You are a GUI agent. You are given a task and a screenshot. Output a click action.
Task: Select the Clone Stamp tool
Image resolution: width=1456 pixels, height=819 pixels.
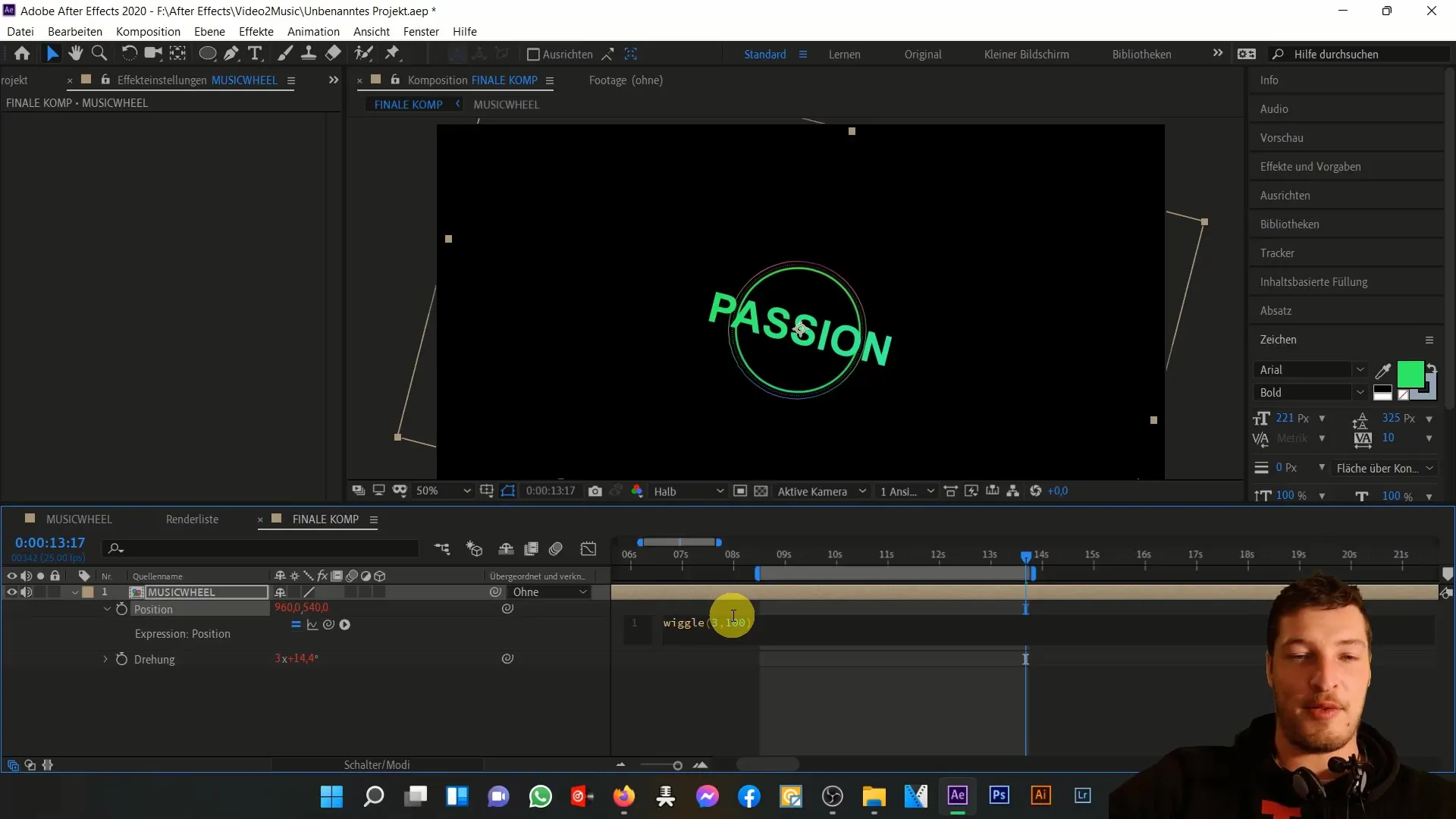(309, 53)
